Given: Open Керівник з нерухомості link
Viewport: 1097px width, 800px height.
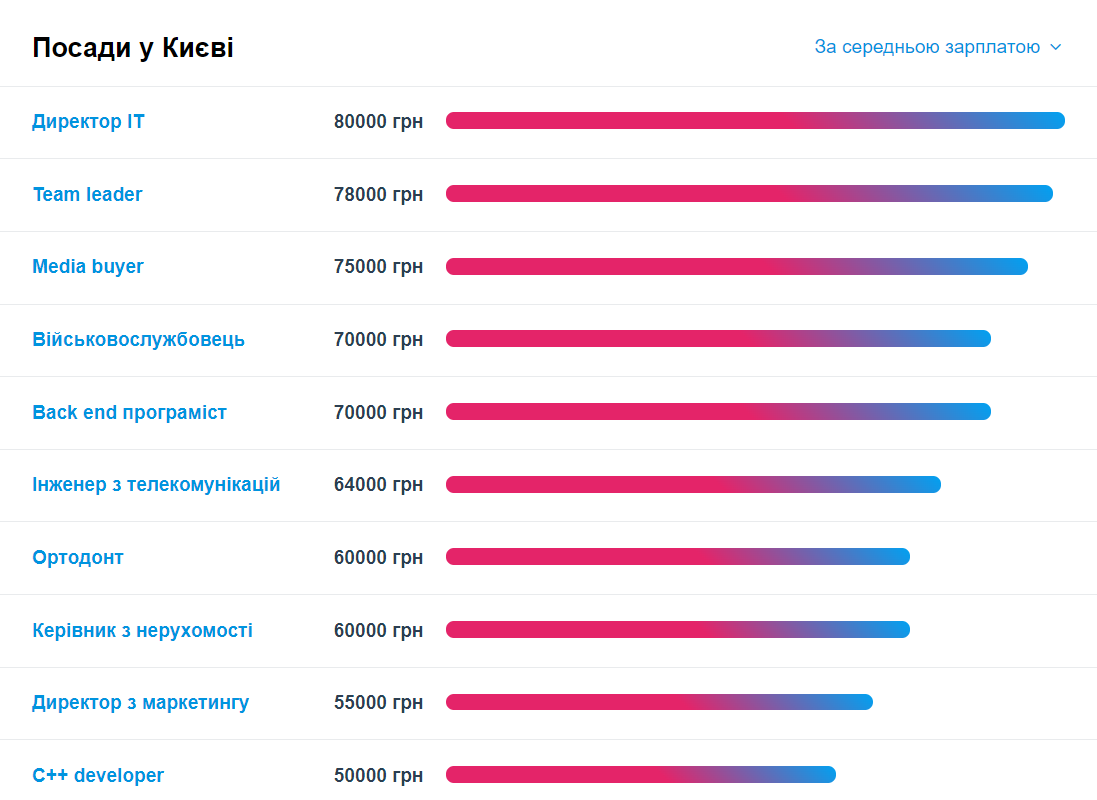Looking at the screenshot, I should point(142,630).
